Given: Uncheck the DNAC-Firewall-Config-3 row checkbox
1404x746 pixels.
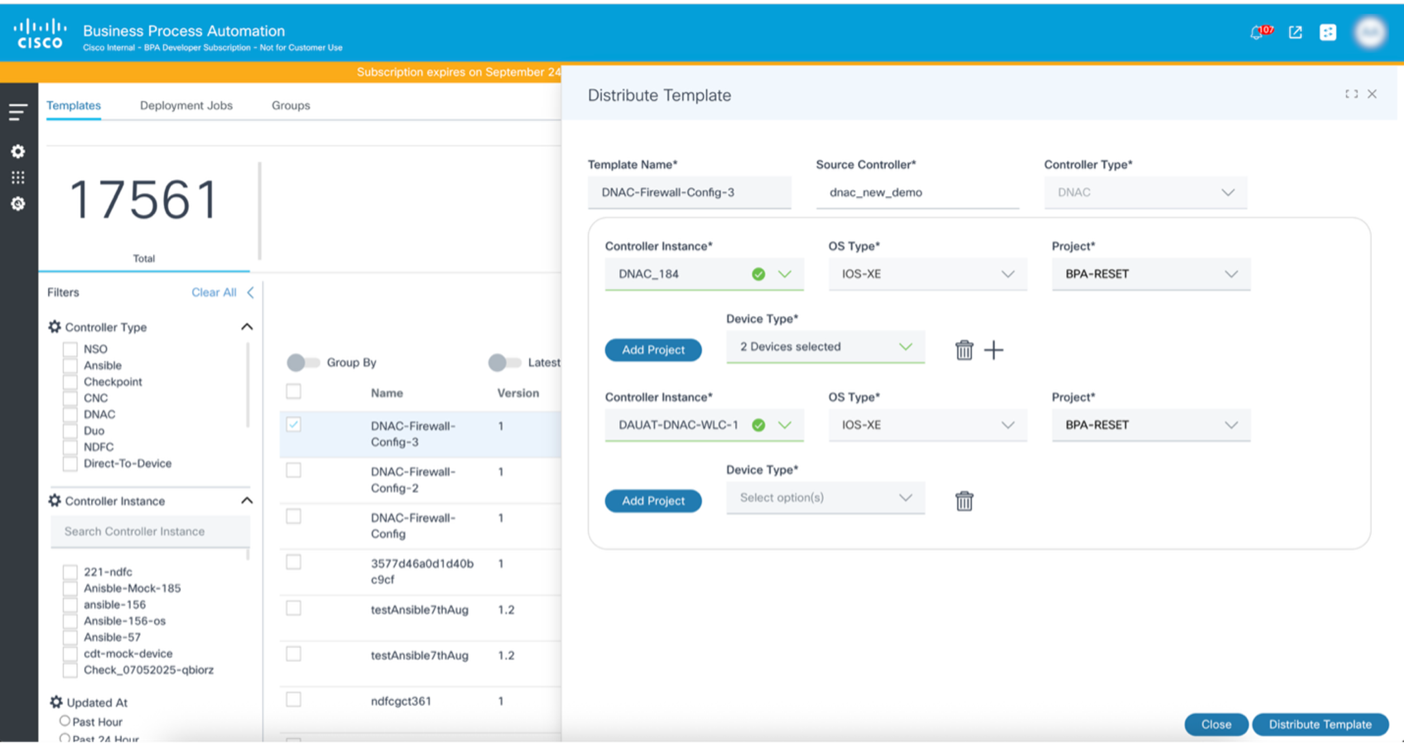Looking at the screenshot, I should click(x=293, y=424).
